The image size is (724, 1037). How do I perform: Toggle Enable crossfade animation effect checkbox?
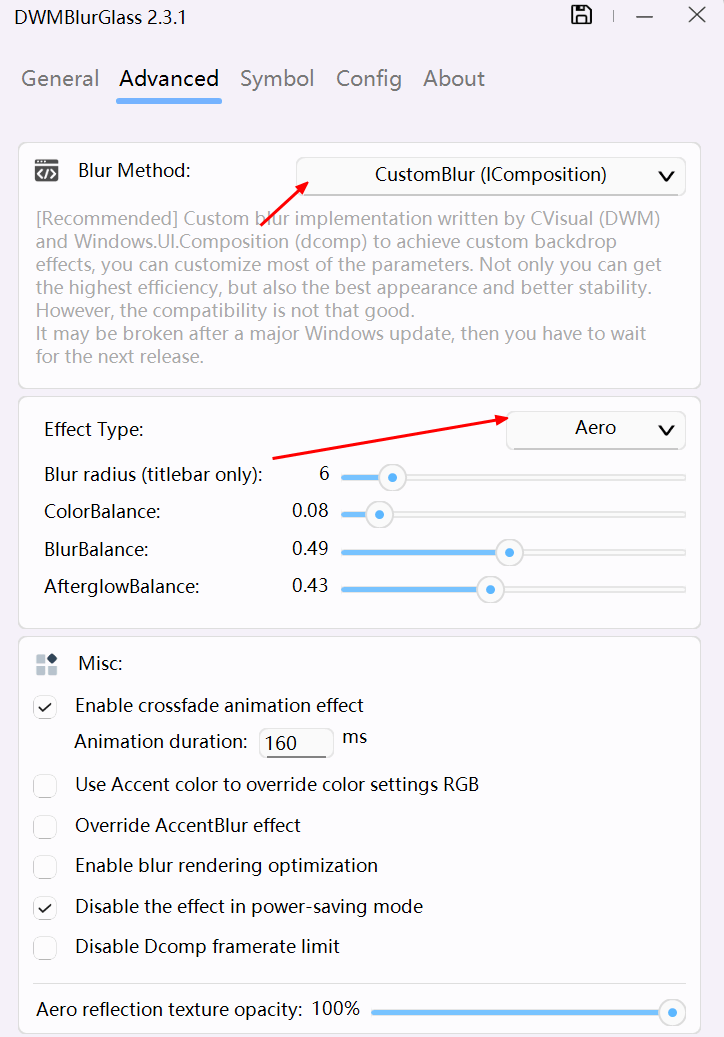click(45, 707)
